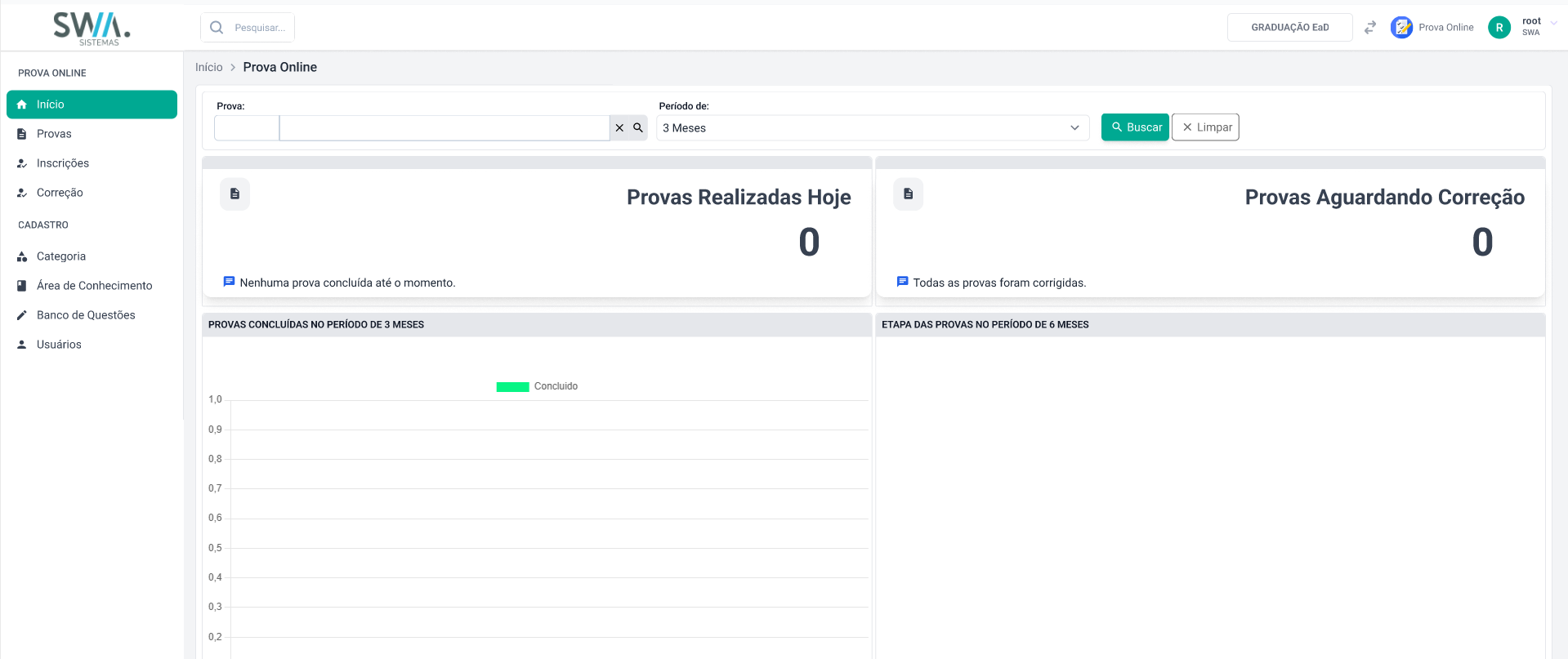Screen dimensions: 1568x659
Task: Click the magnifier icon in Prova field
Action: pyautogui.click(x=638, y=127)
